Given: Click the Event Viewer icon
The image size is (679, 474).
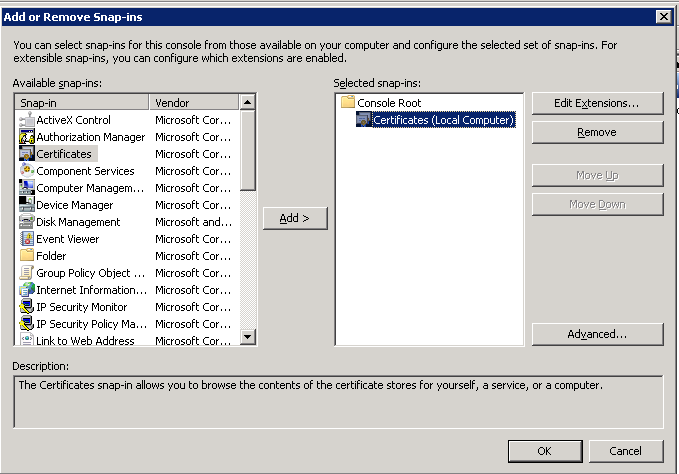Looking at the screenshot, I should coord(27,239).
